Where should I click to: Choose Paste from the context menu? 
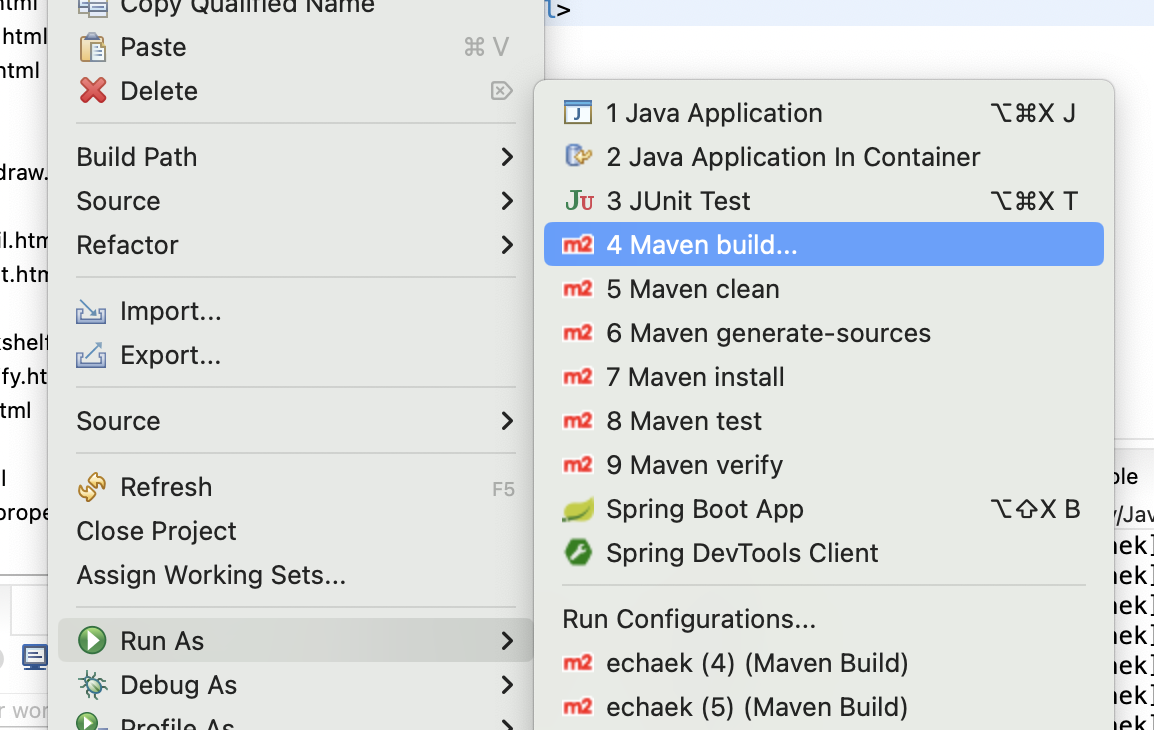point(295,47)
